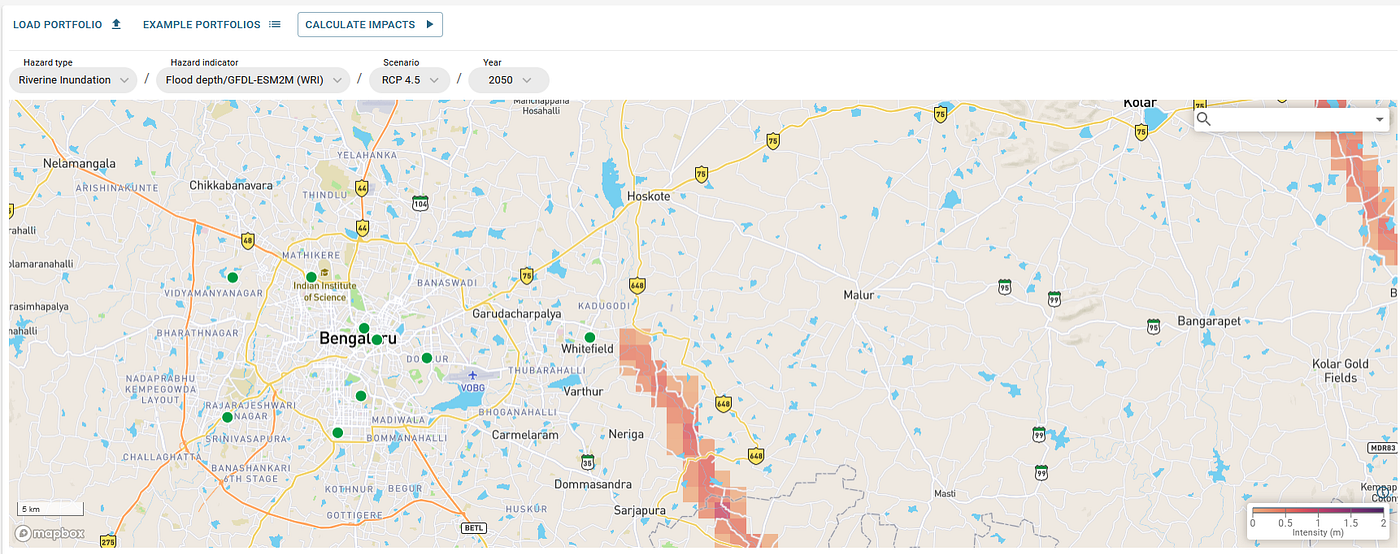Click the highway 104 shield on the map

coord(421,203)
